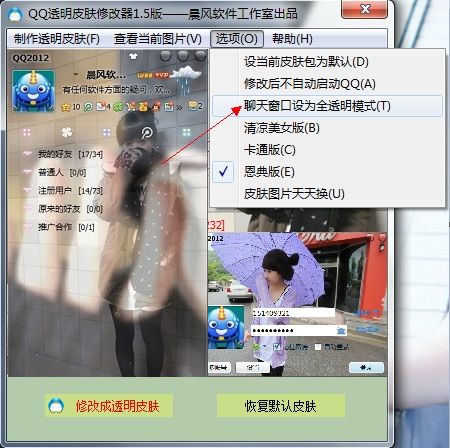This screenshot has height=448, width=450.
Task: Open the message box icon showing 2
Action: [193, 106]
